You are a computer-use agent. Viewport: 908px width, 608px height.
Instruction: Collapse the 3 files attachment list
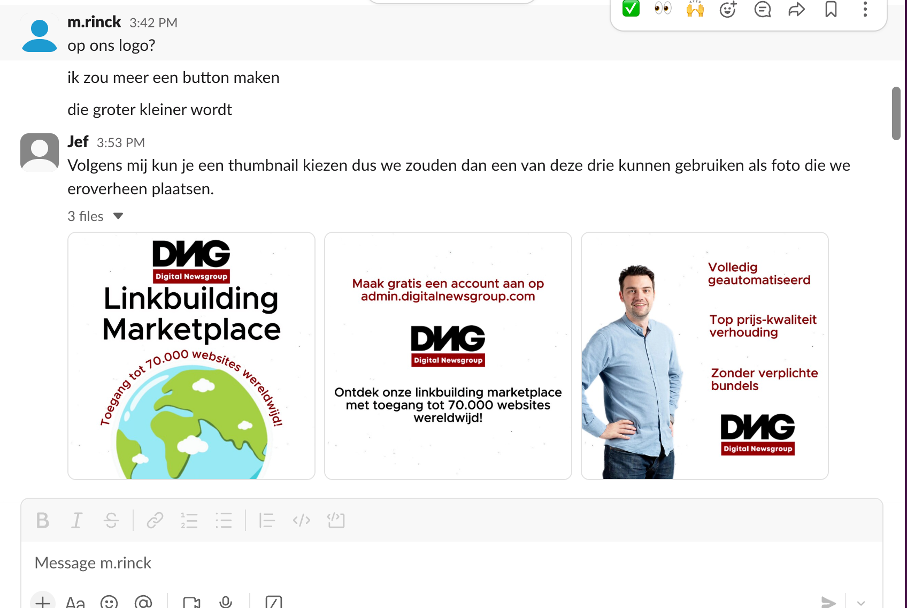[x=118, y=216]
